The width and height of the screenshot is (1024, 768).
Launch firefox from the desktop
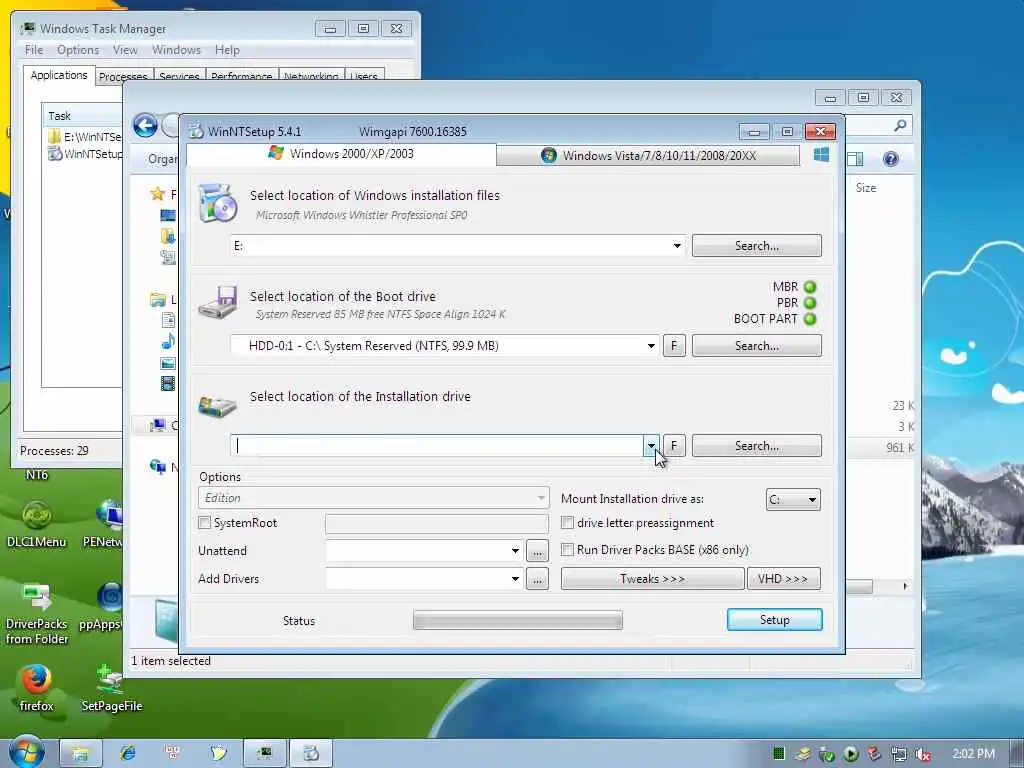(37, 688)
